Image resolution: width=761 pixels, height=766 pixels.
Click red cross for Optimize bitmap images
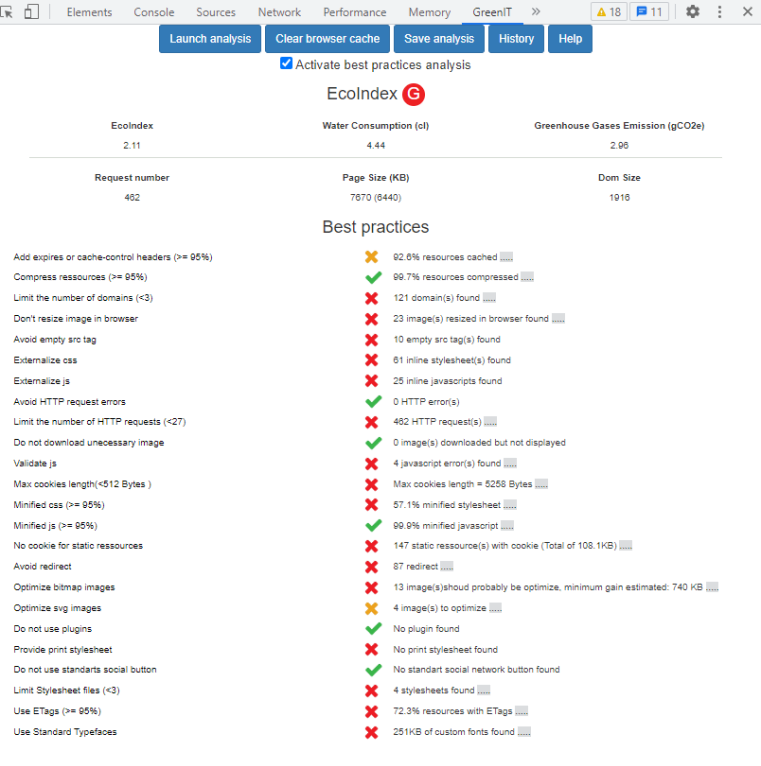coord(372,588)
